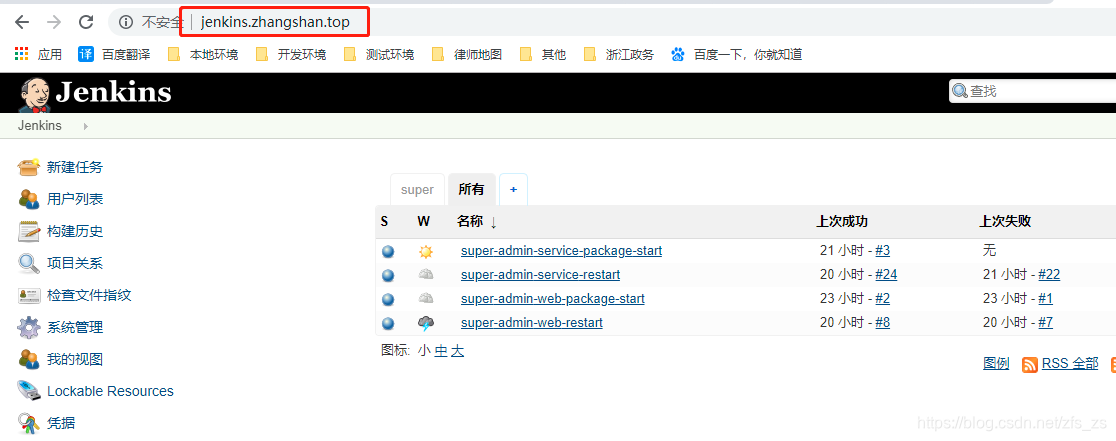Open the 图例 legend link
The height and width of the screenshot is (441, 1116).
(x=996, y=364)
